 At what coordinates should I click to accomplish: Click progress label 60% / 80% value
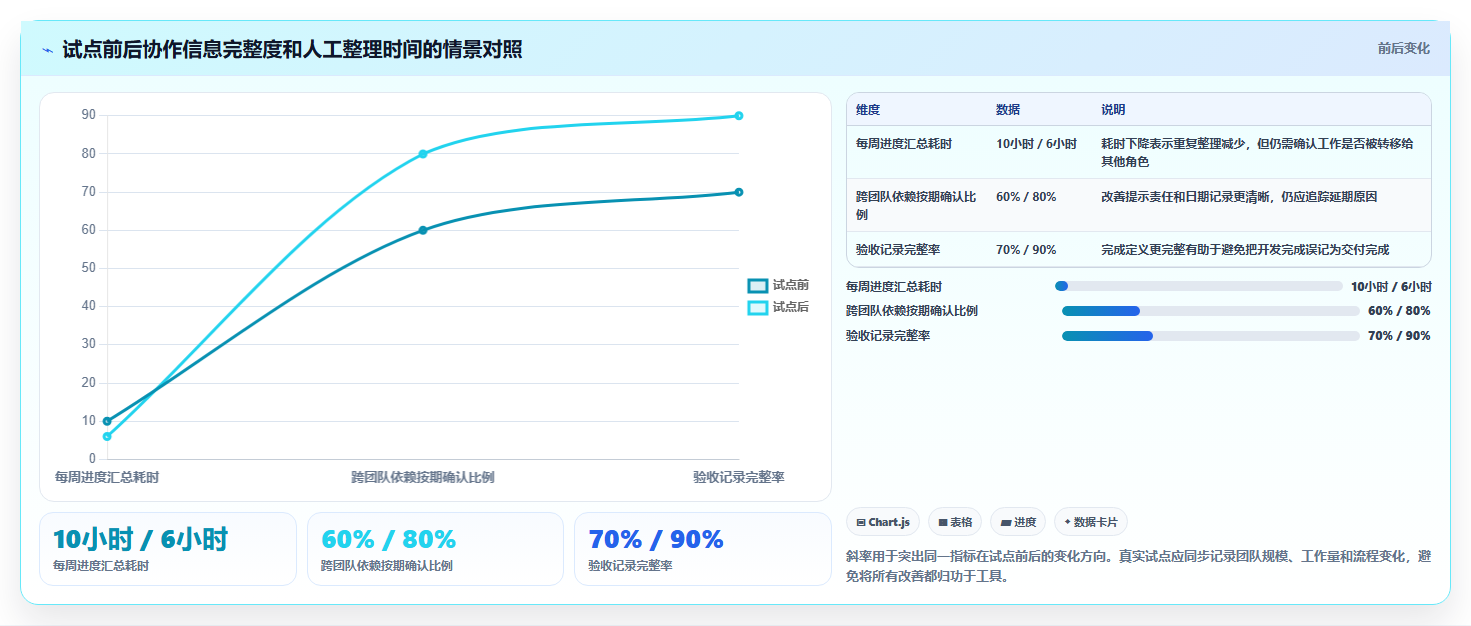tap(1399, 311)
